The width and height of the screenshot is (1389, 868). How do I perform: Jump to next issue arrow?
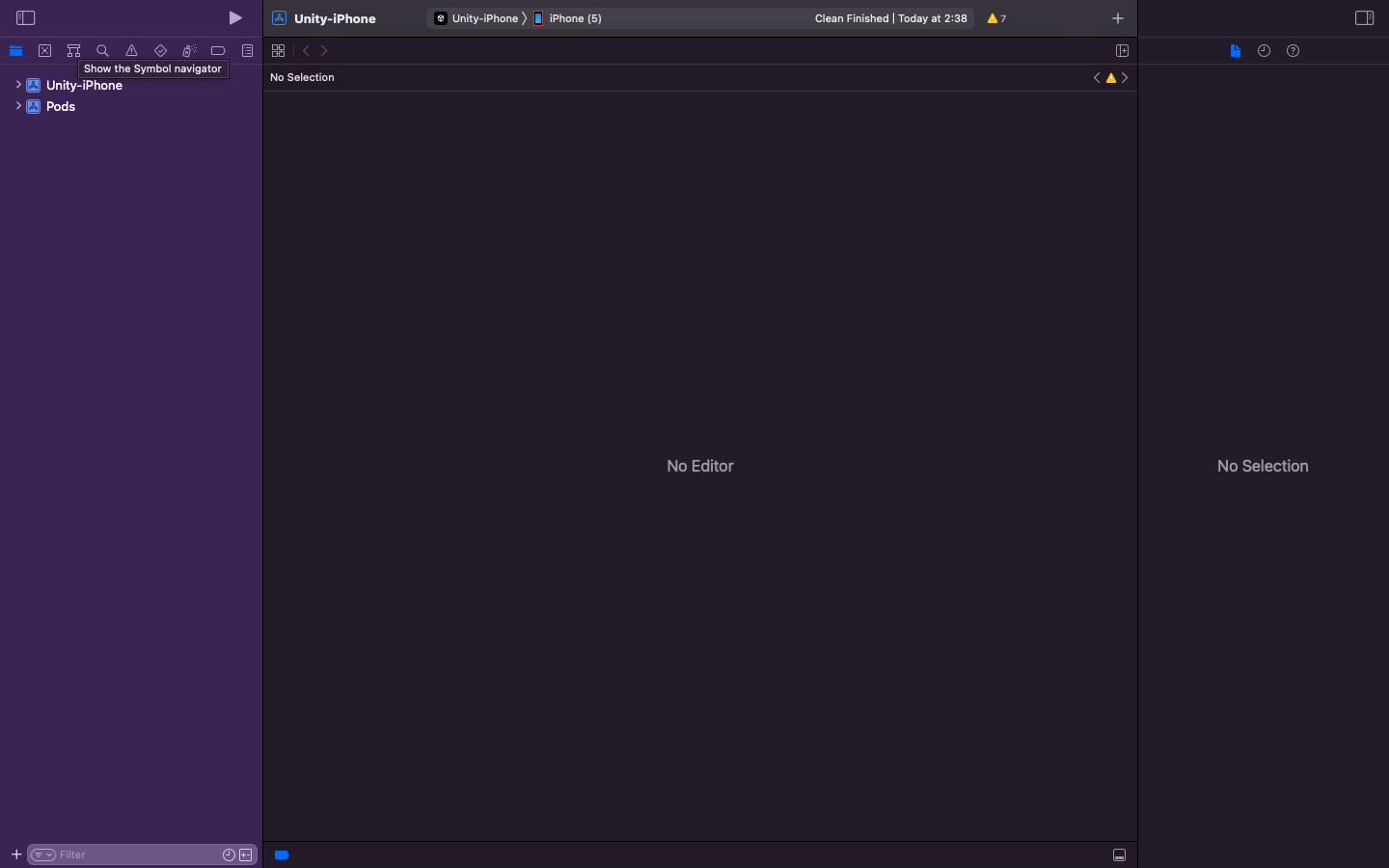(x=1125, y=78)
